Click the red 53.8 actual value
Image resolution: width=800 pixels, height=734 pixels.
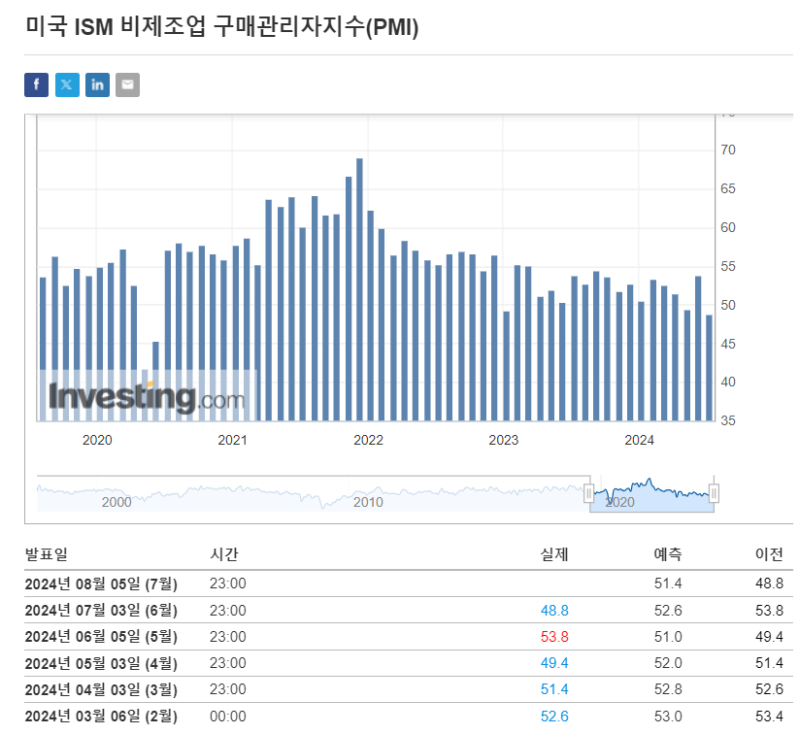[554, 636]
